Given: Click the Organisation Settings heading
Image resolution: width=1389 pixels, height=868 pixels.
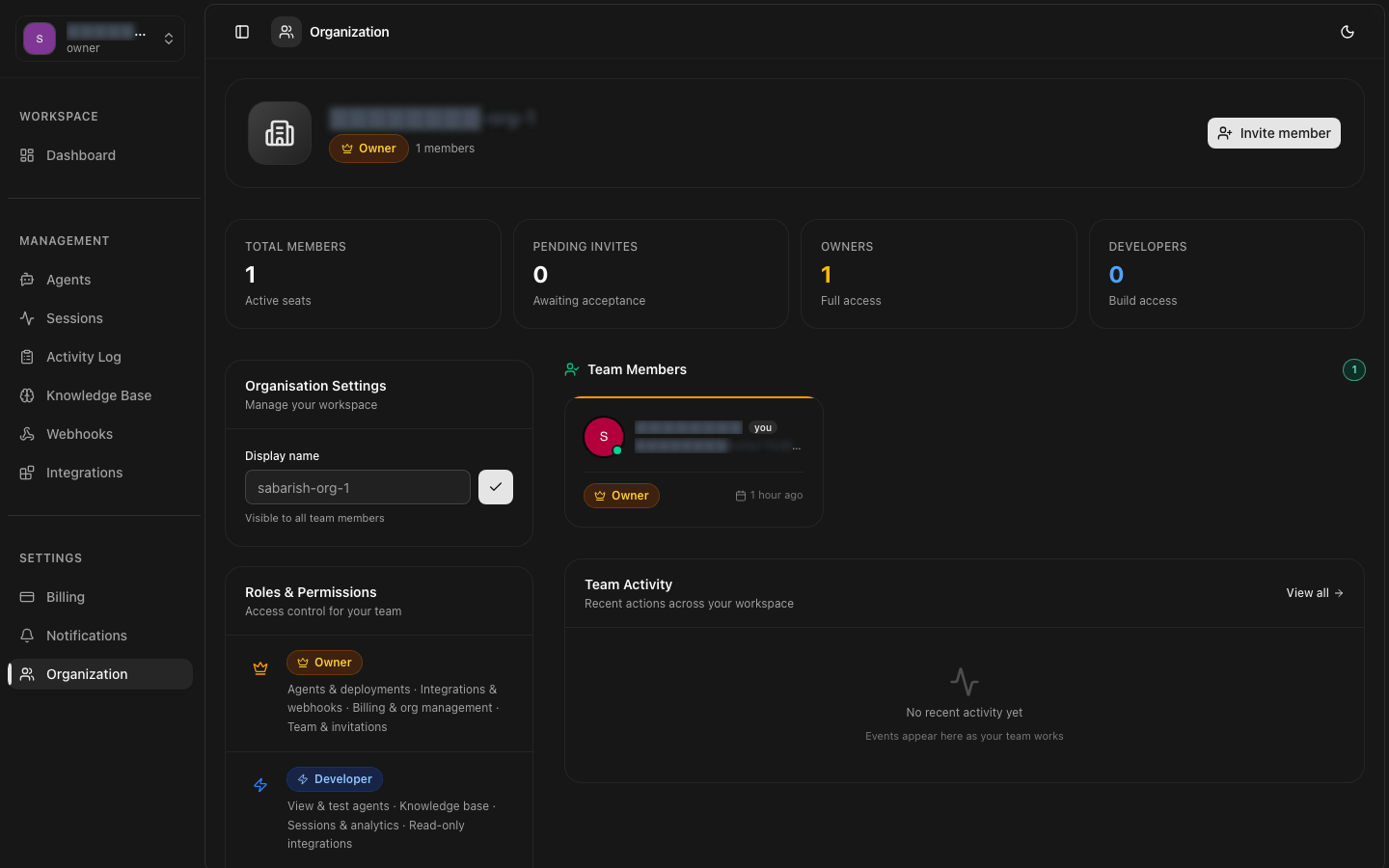Looking at the screenshot, I should coord(315,386).
